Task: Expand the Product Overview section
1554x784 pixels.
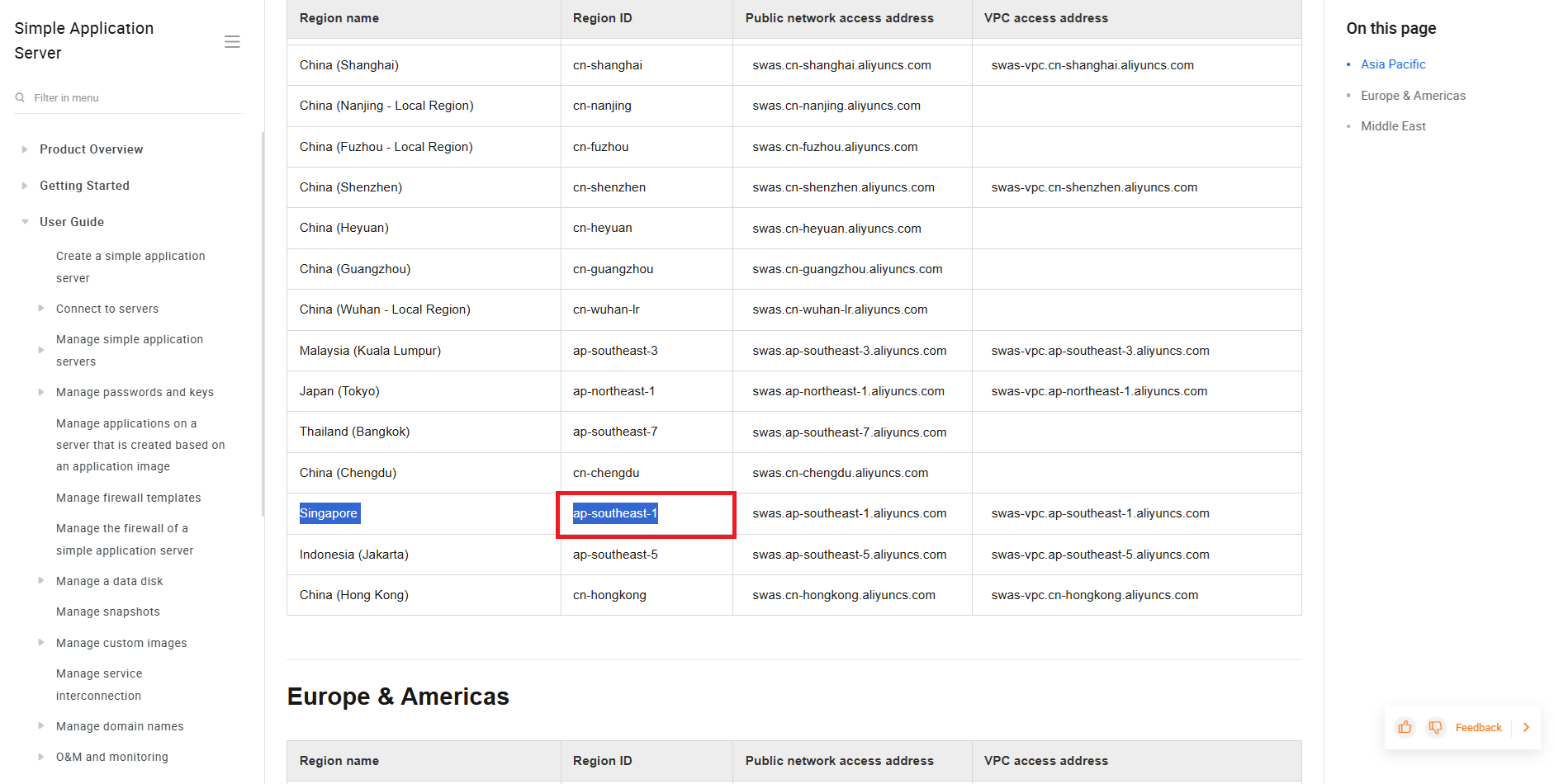Action: coord(25,149)
